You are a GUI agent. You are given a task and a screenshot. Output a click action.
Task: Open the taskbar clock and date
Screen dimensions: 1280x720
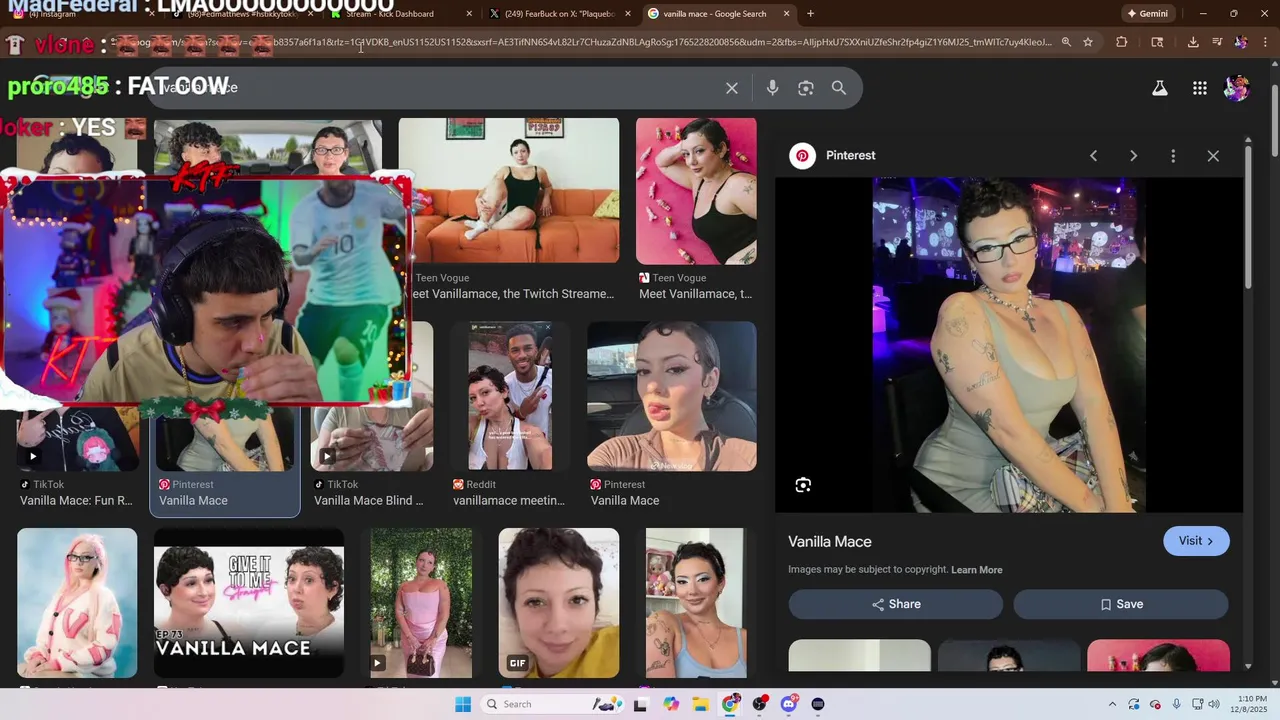click(x=1251, y=704)
